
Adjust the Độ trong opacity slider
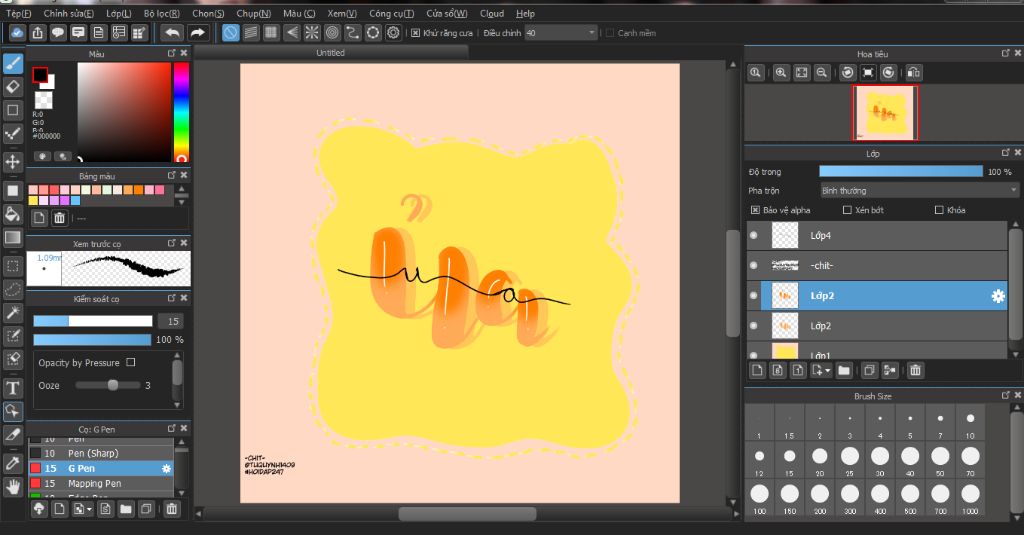[x=901, y=171]
